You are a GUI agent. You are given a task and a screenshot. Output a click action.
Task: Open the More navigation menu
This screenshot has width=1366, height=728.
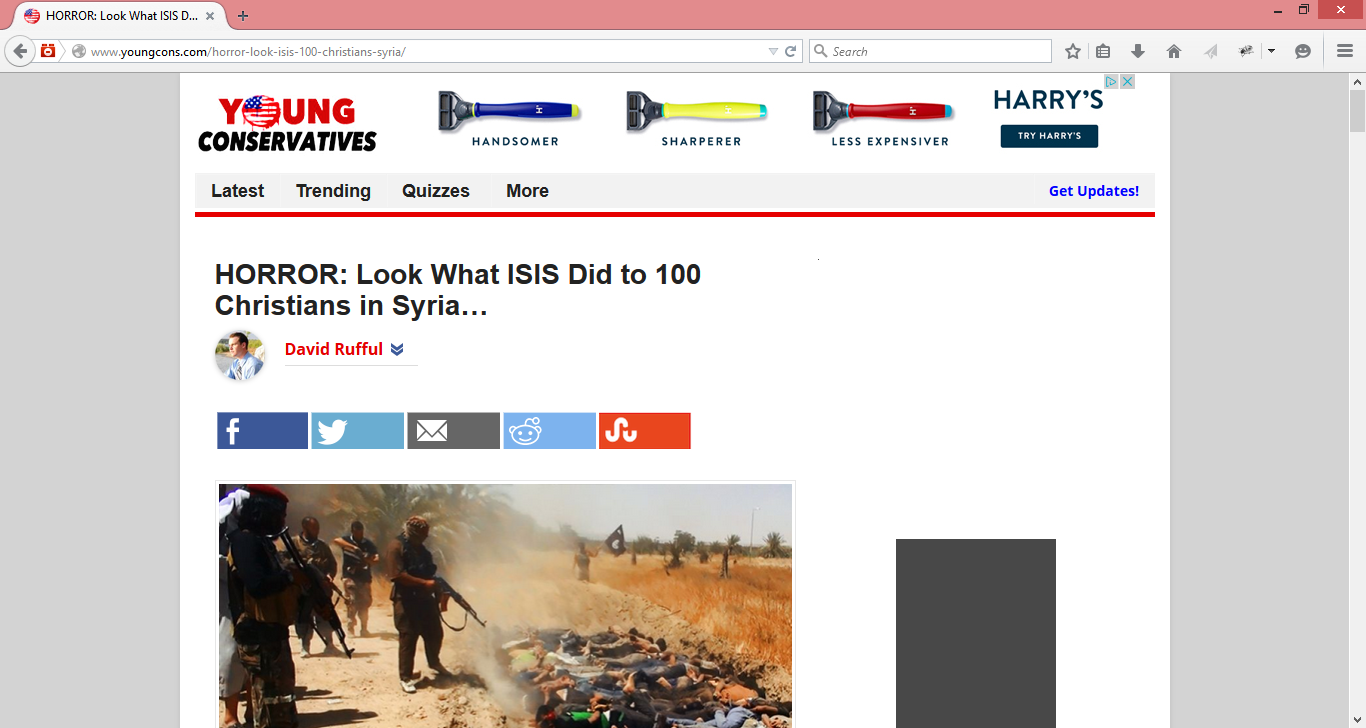[x=527, y=191]
